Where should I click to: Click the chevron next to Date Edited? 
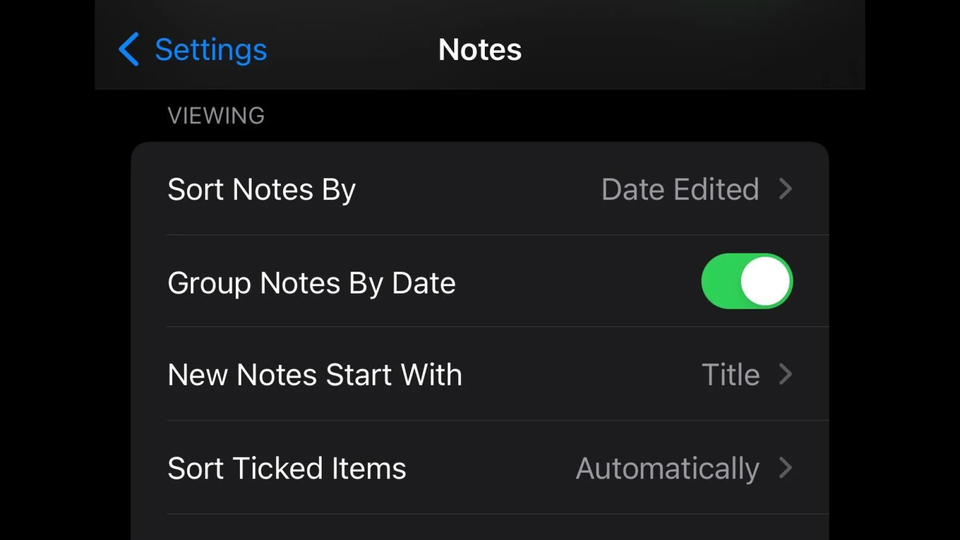tap(786, 189)
